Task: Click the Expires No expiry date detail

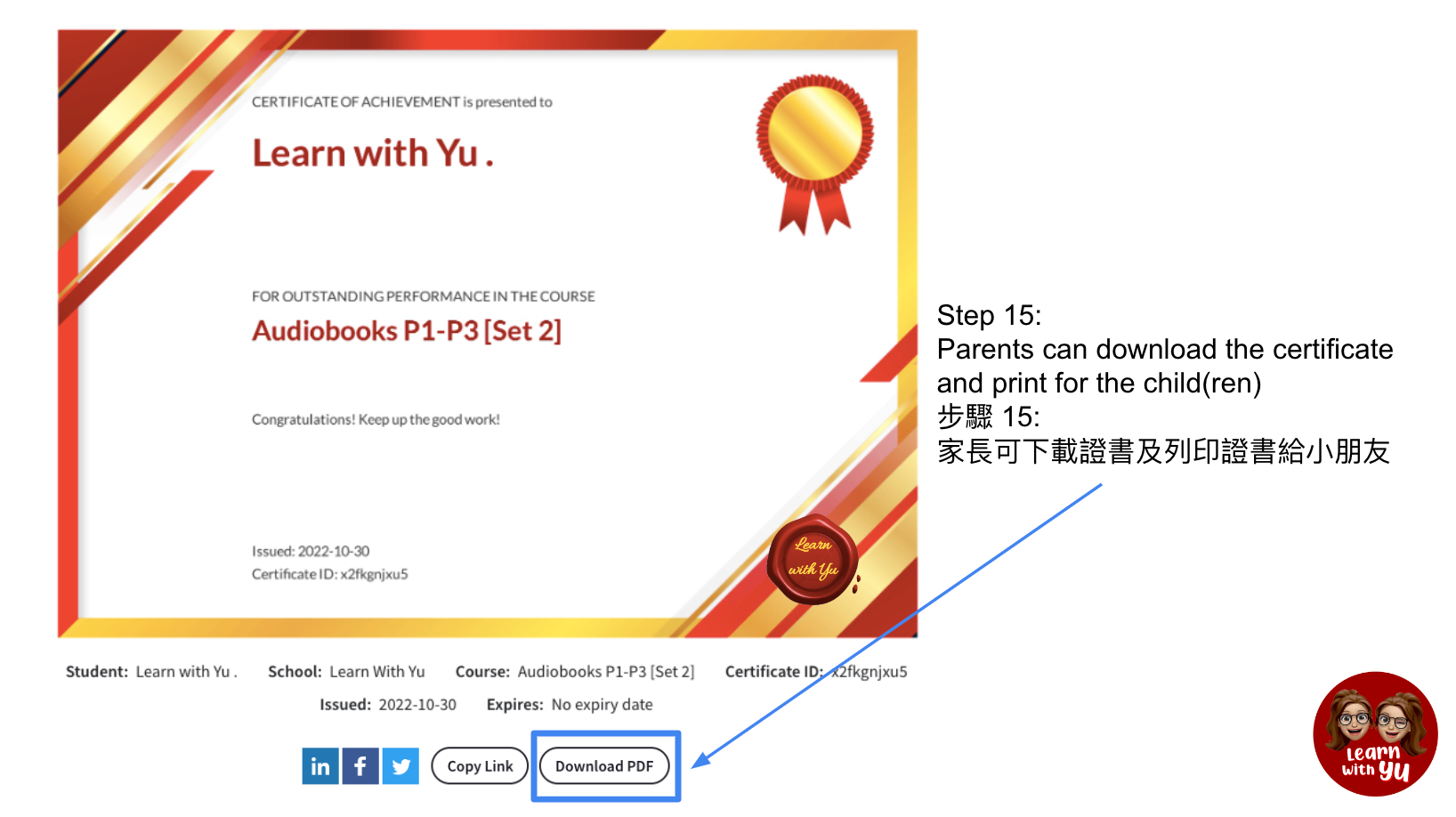Action: [x=570, y=705]
